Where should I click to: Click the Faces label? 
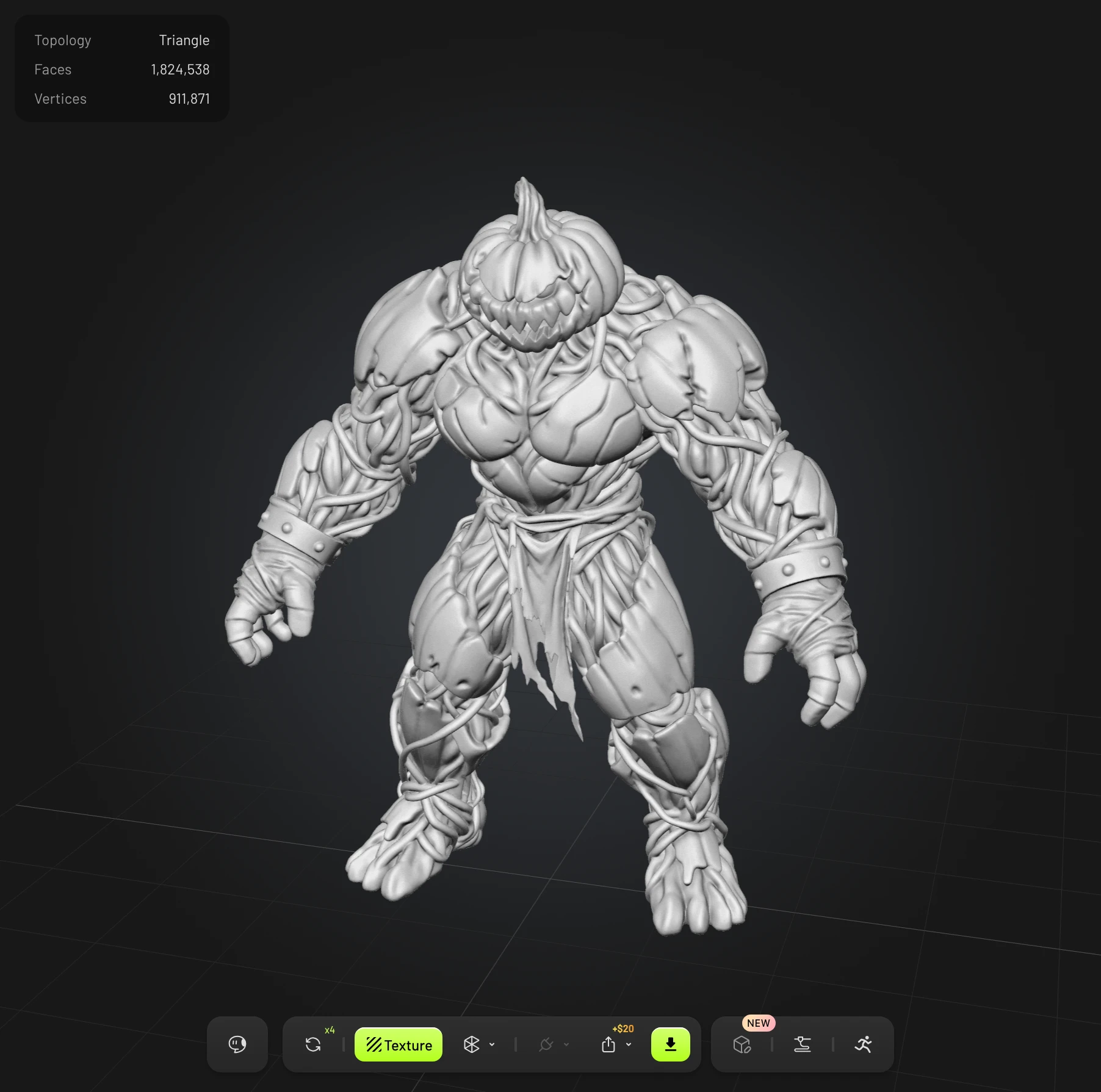[53, 70]
